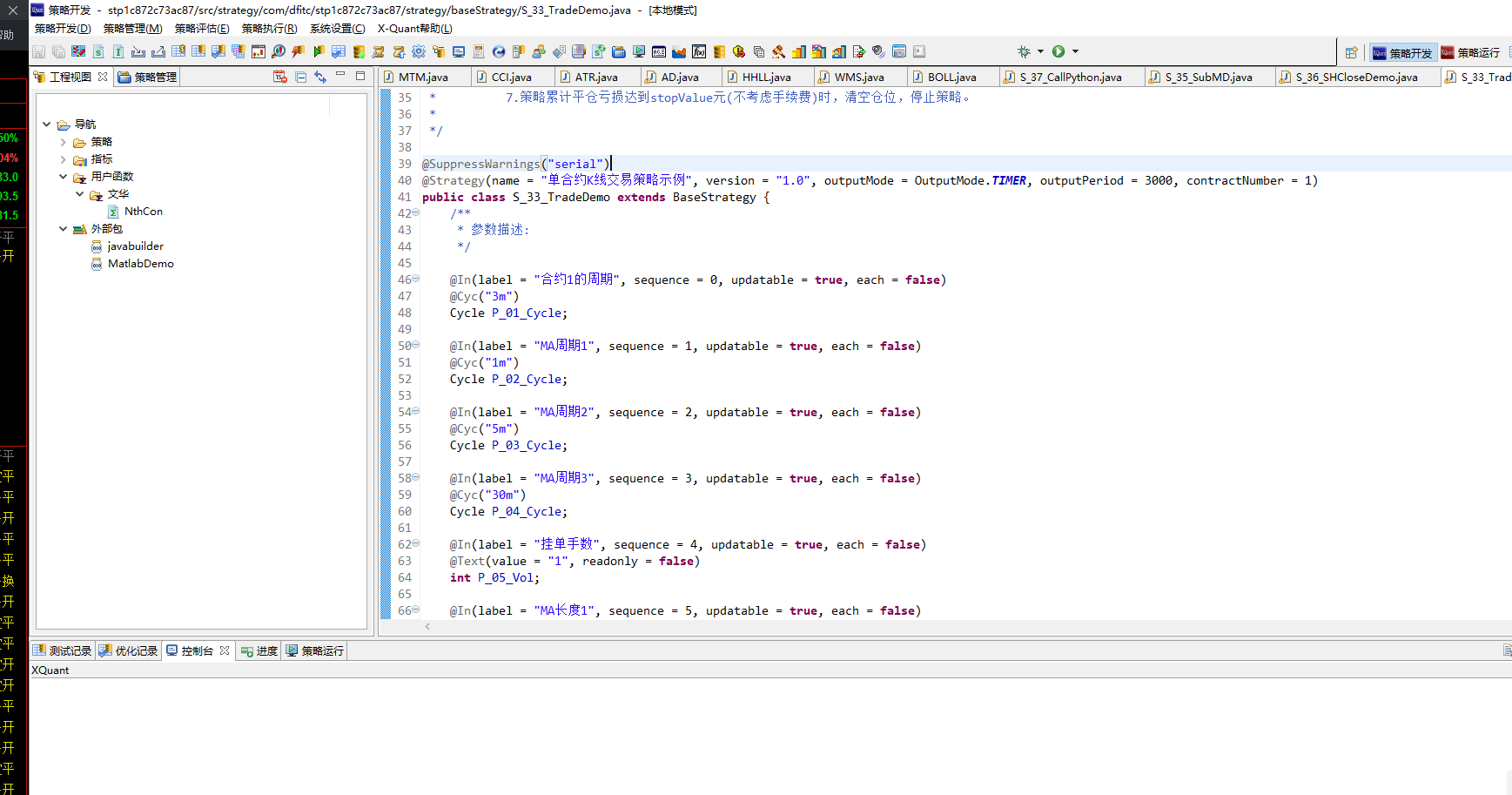Open the 策略开发(D) menu
1512x795 pixels.
coord(63,29)
